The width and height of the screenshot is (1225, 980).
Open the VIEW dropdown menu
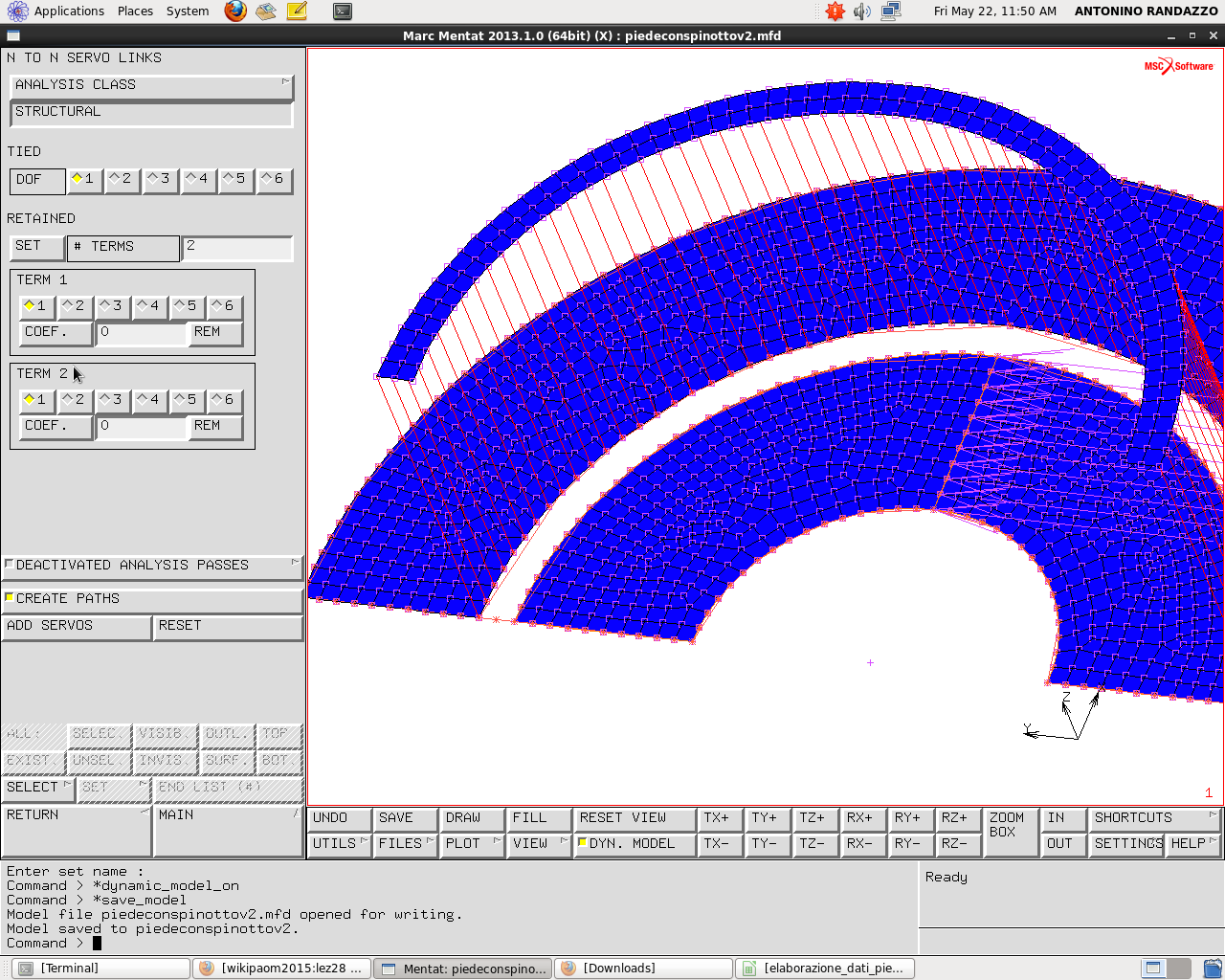[539, 844]
